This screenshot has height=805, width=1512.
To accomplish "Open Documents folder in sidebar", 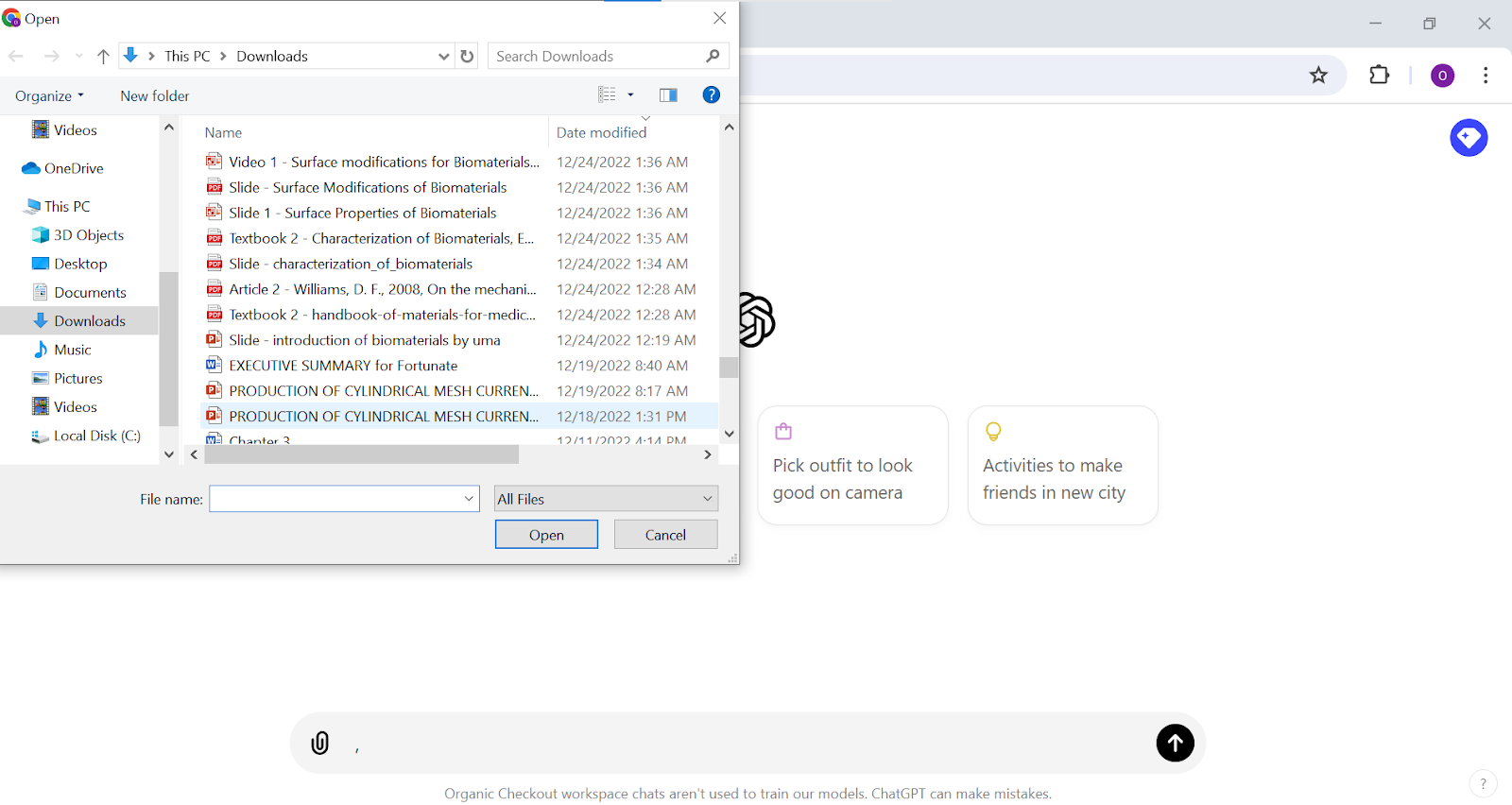I will coord(79,292).
